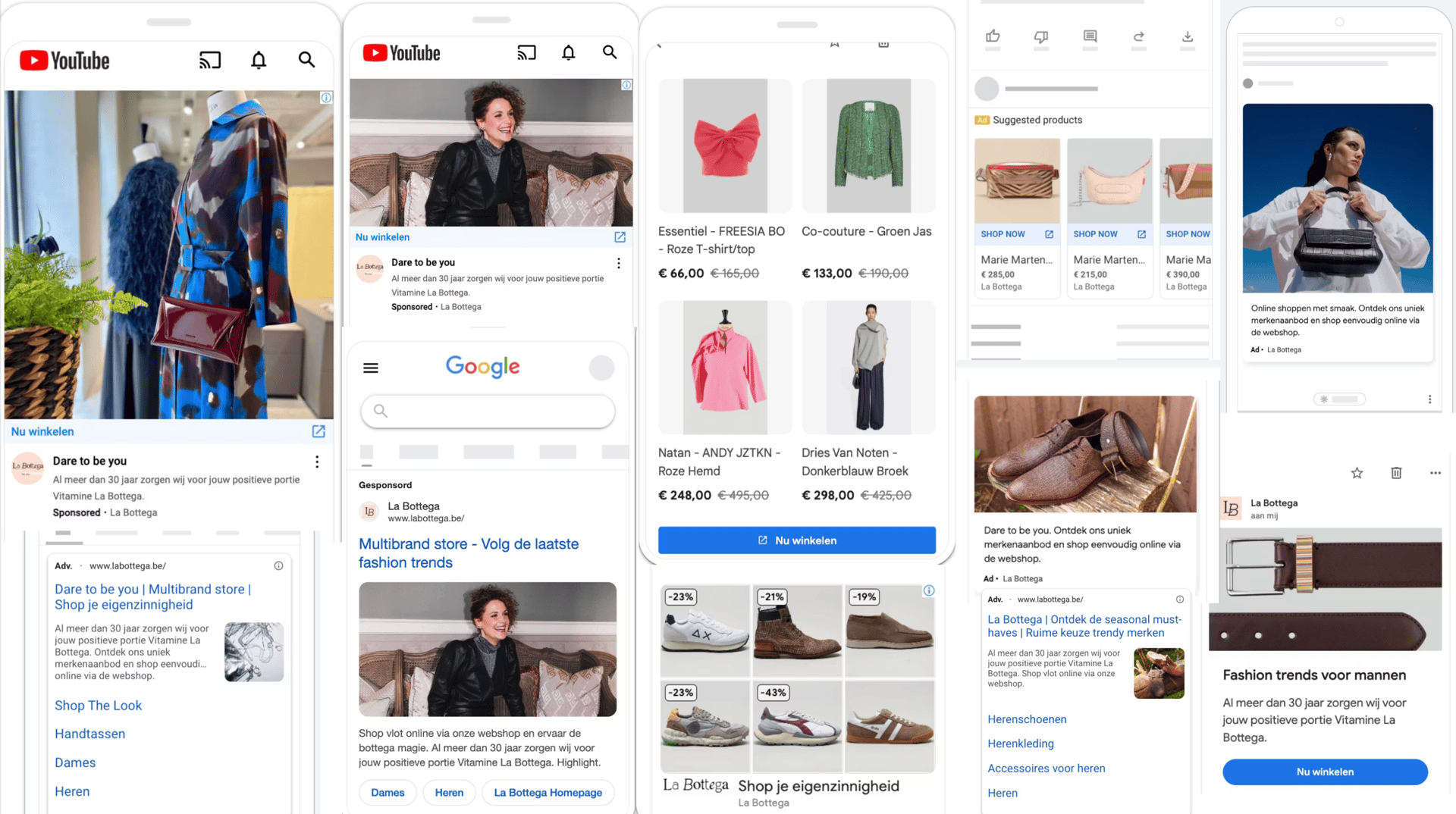Click the Dries Van Noten trousers image

[x=869, y=368]
